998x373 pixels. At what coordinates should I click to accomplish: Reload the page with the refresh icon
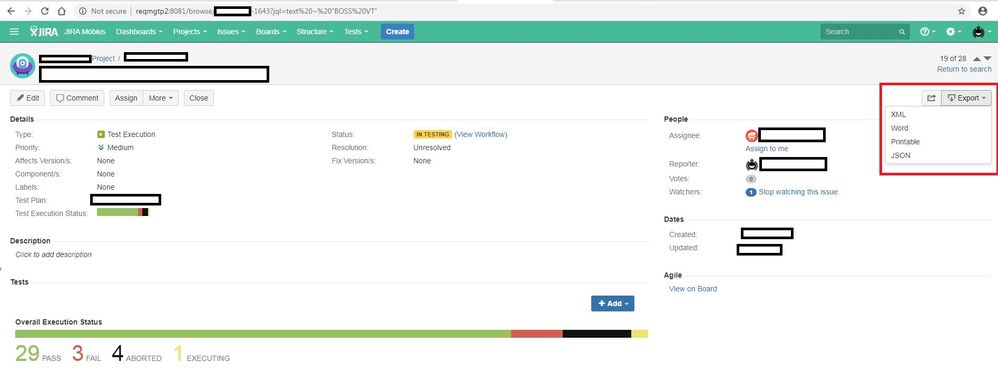point(45,11)
